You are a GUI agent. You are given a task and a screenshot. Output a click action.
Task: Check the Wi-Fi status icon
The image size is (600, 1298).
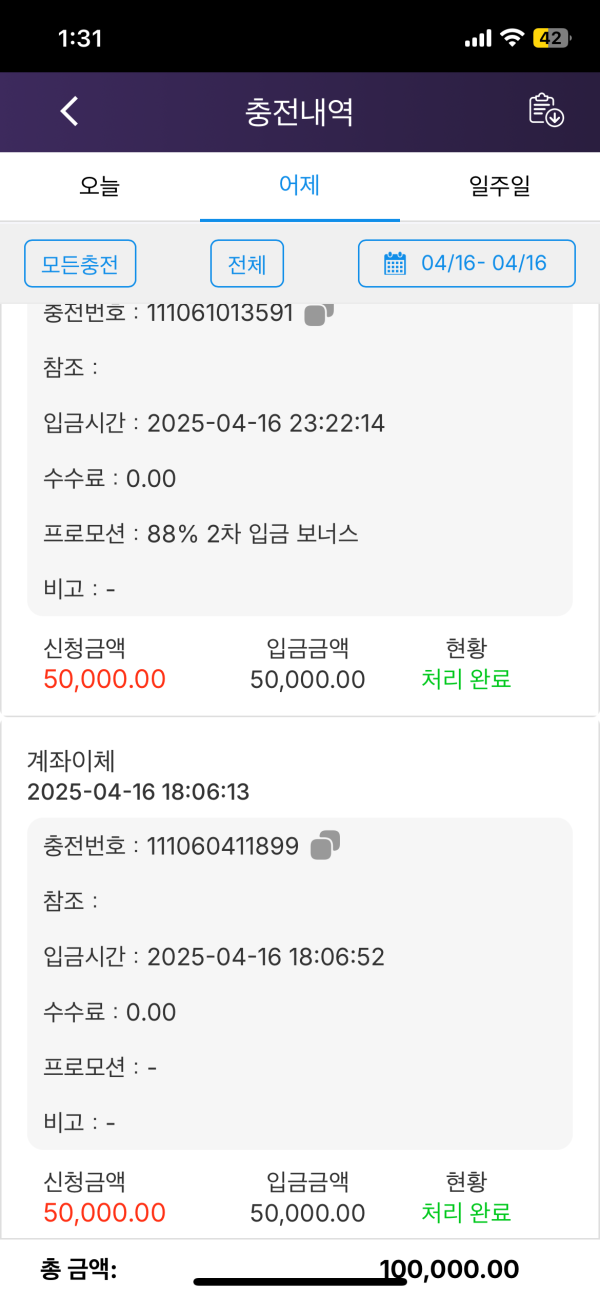click(x=513, y=38)
